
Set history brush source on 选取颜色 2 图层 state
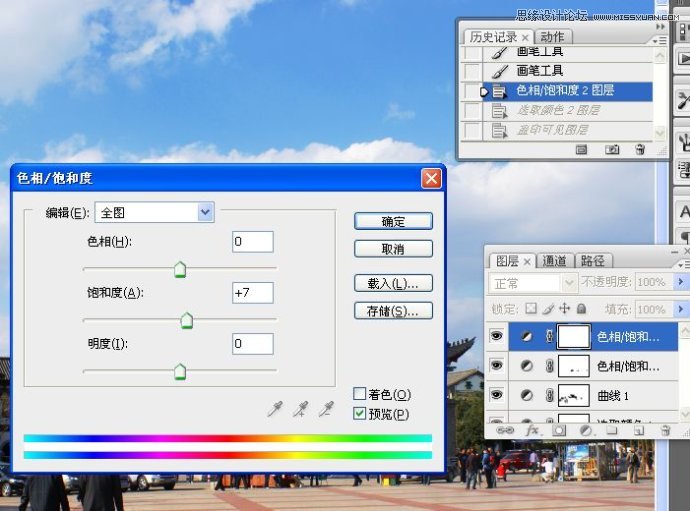coord(472,110)
